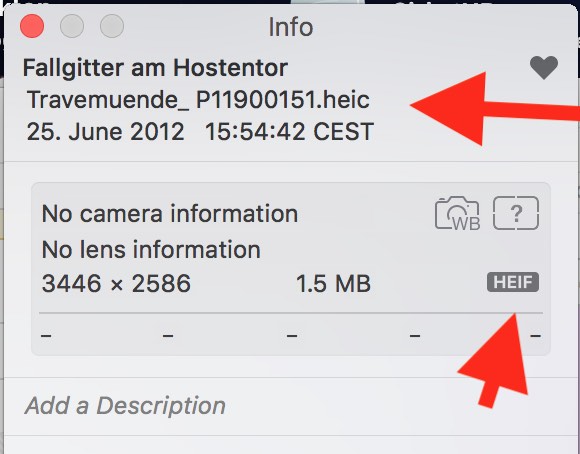Edit the title Fallgitter am Hostentor

pyautogui.click(x=155, y=68)
